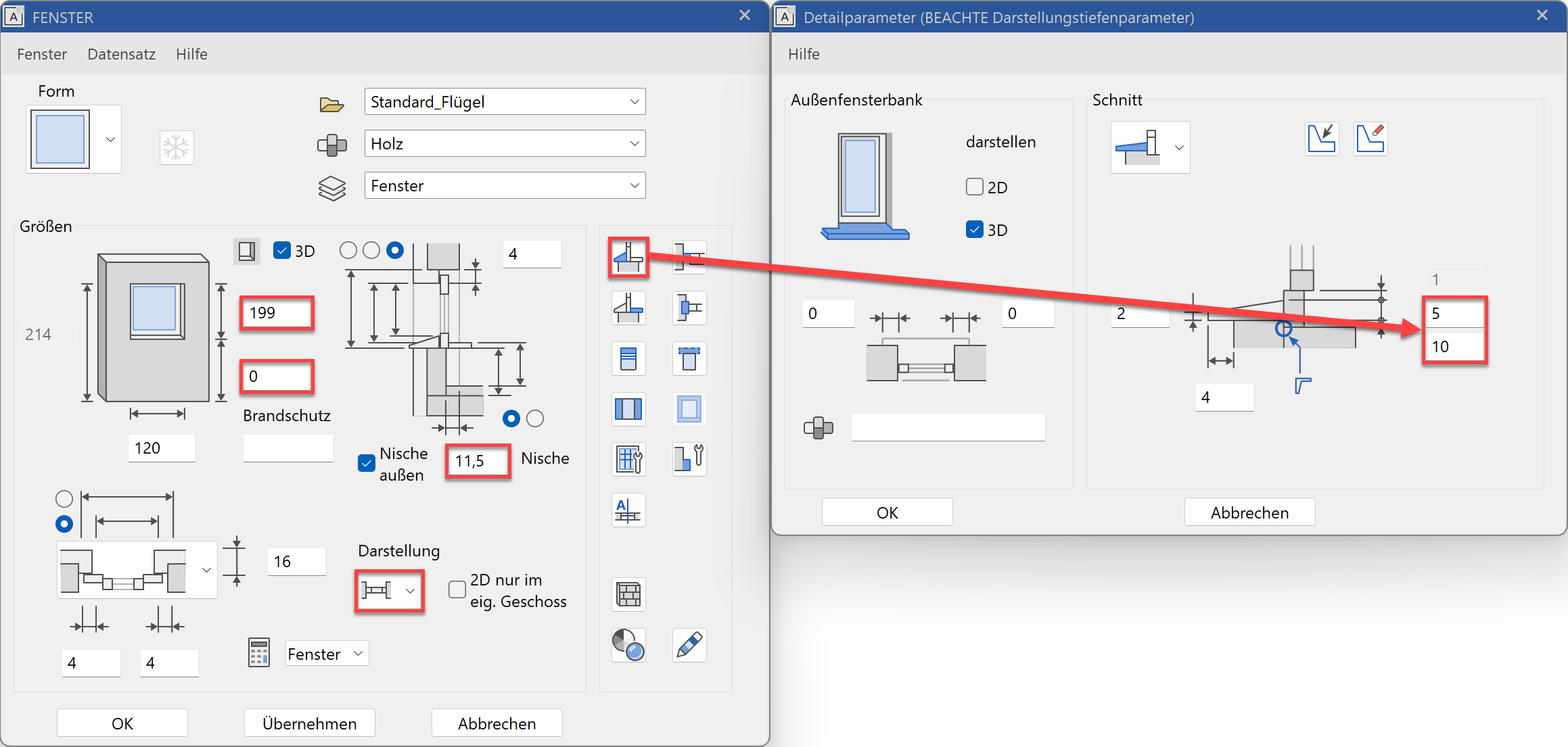1568x747 pixels.
Task: Click the Nische depth field showing 11,5
Action: click(x=478, y=461)
